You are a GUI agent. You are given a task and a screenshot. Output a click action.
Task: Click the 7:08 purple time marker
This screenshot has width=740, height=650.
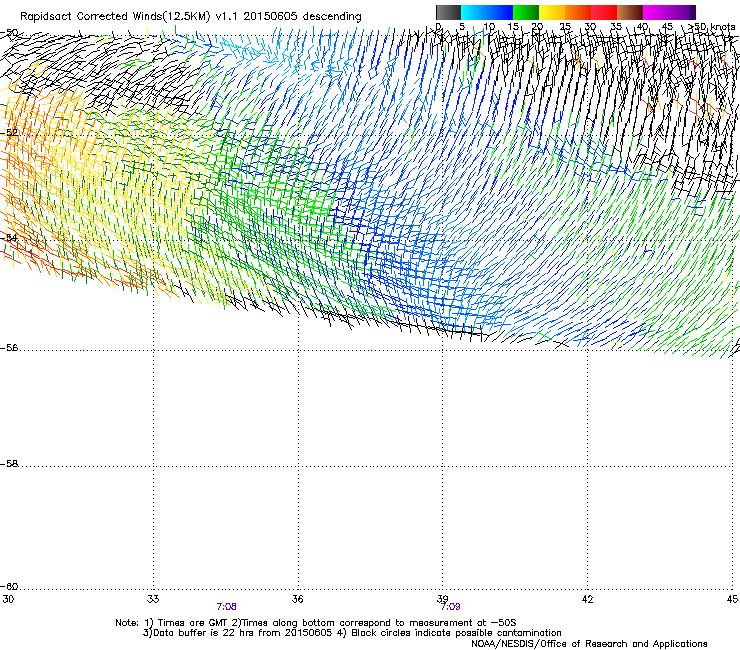(227, 607)
